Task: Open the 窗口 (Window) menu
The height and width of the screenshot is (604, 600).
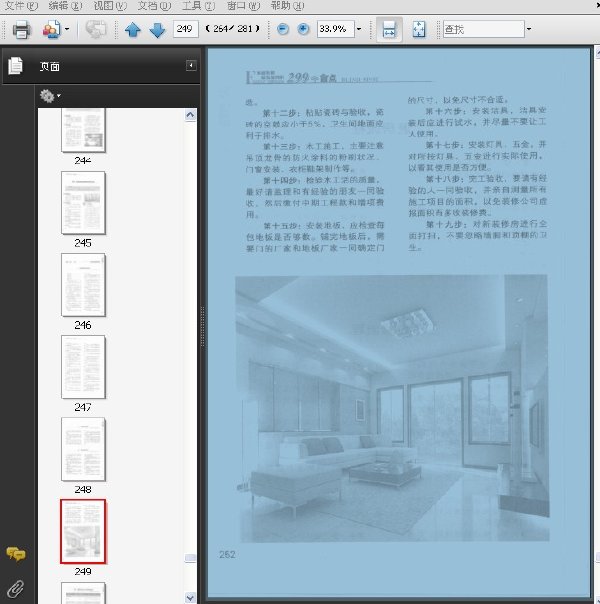Action: point(243,6)
